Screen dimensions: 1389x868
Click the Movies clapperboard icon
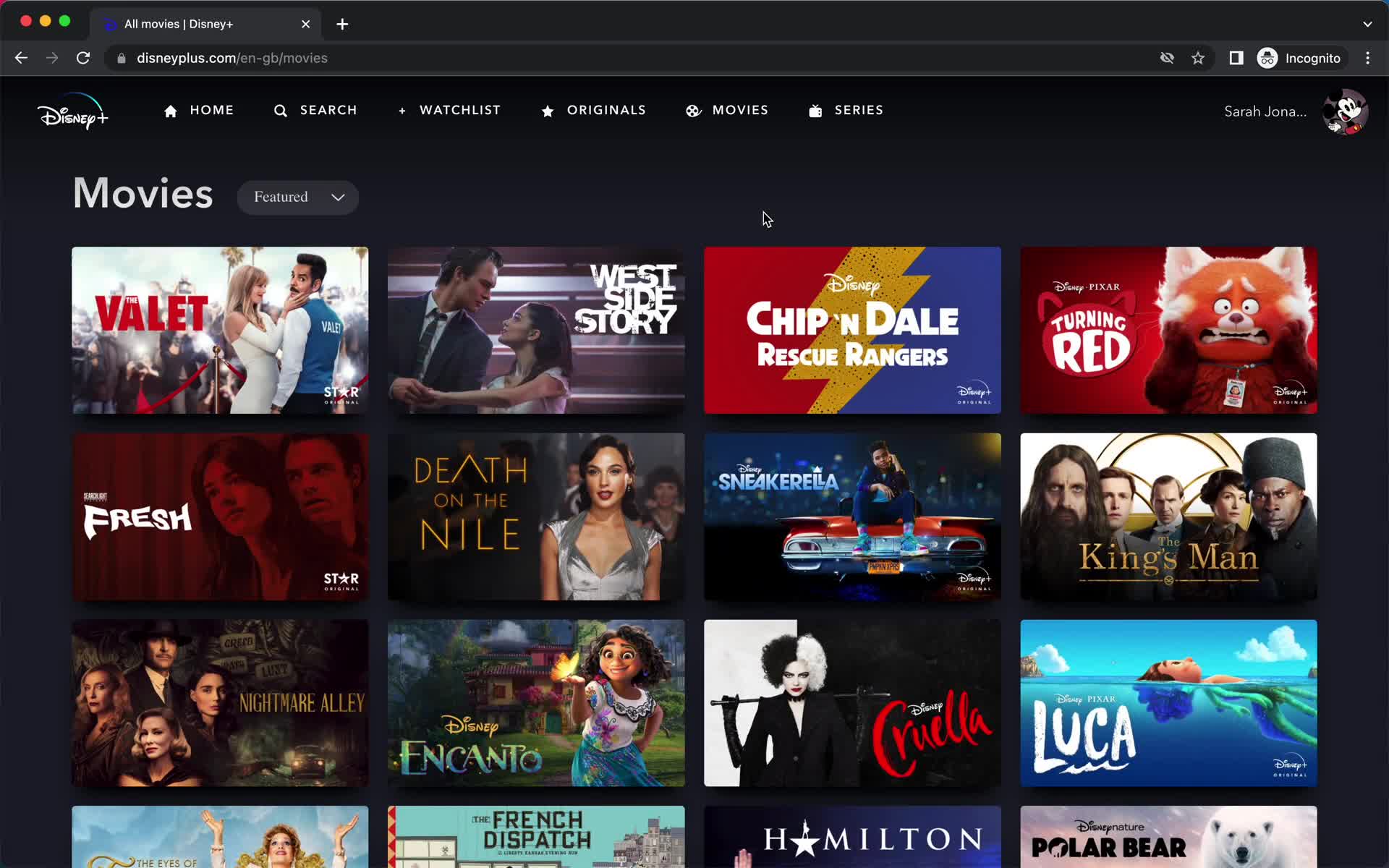coord(693,110)
